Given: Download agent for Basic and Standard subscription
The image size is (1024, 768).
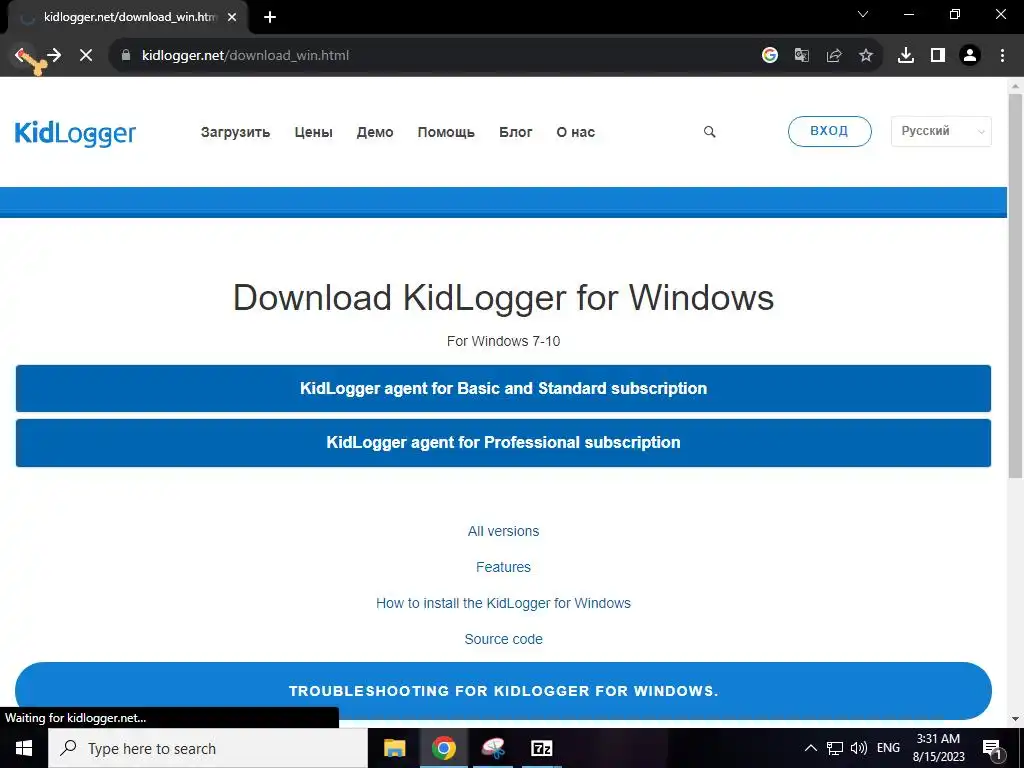Looking at the screenshot, I should point(504,389).
